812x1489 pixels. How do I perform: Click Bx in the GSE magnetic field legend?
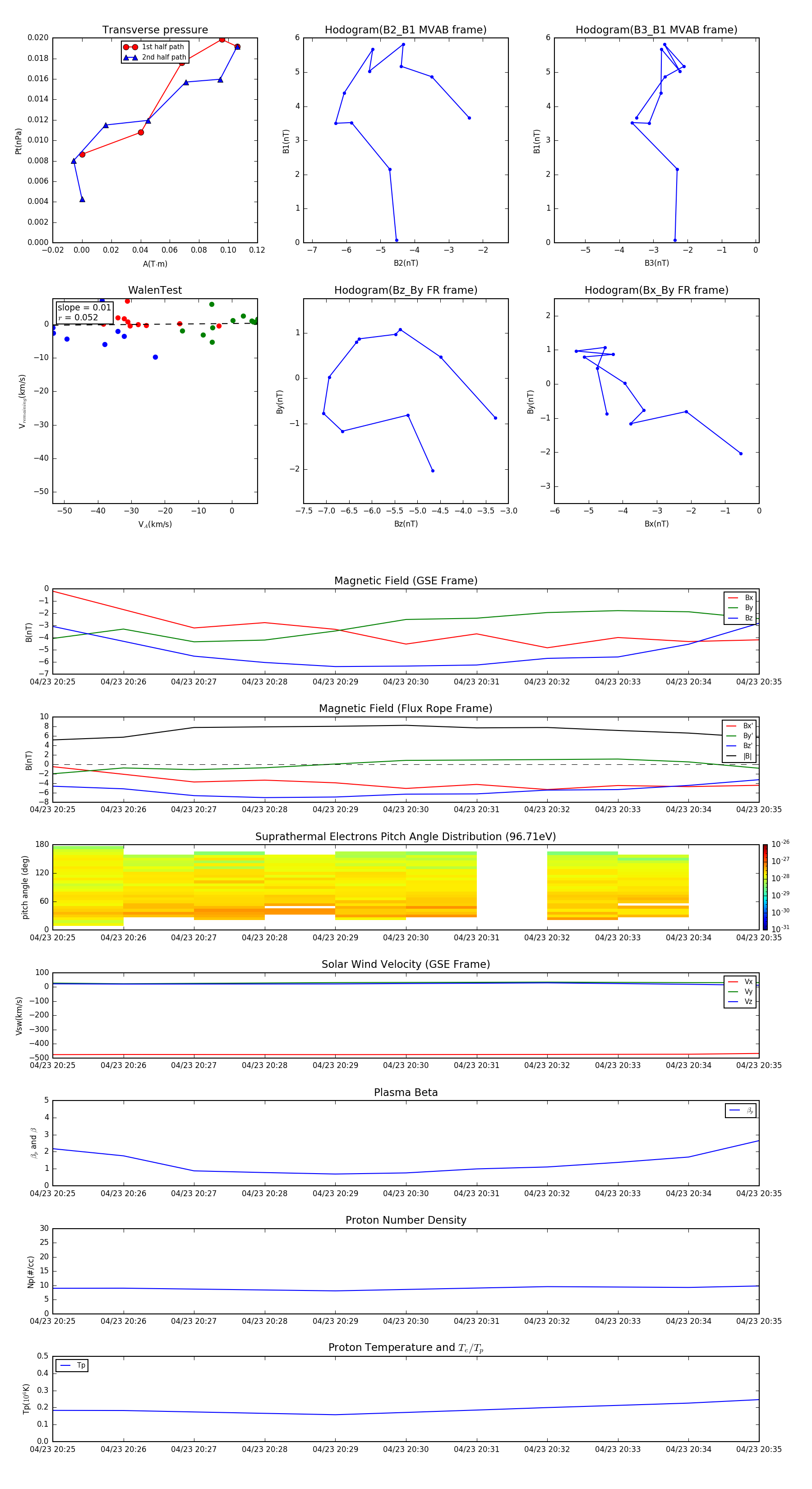741,598
